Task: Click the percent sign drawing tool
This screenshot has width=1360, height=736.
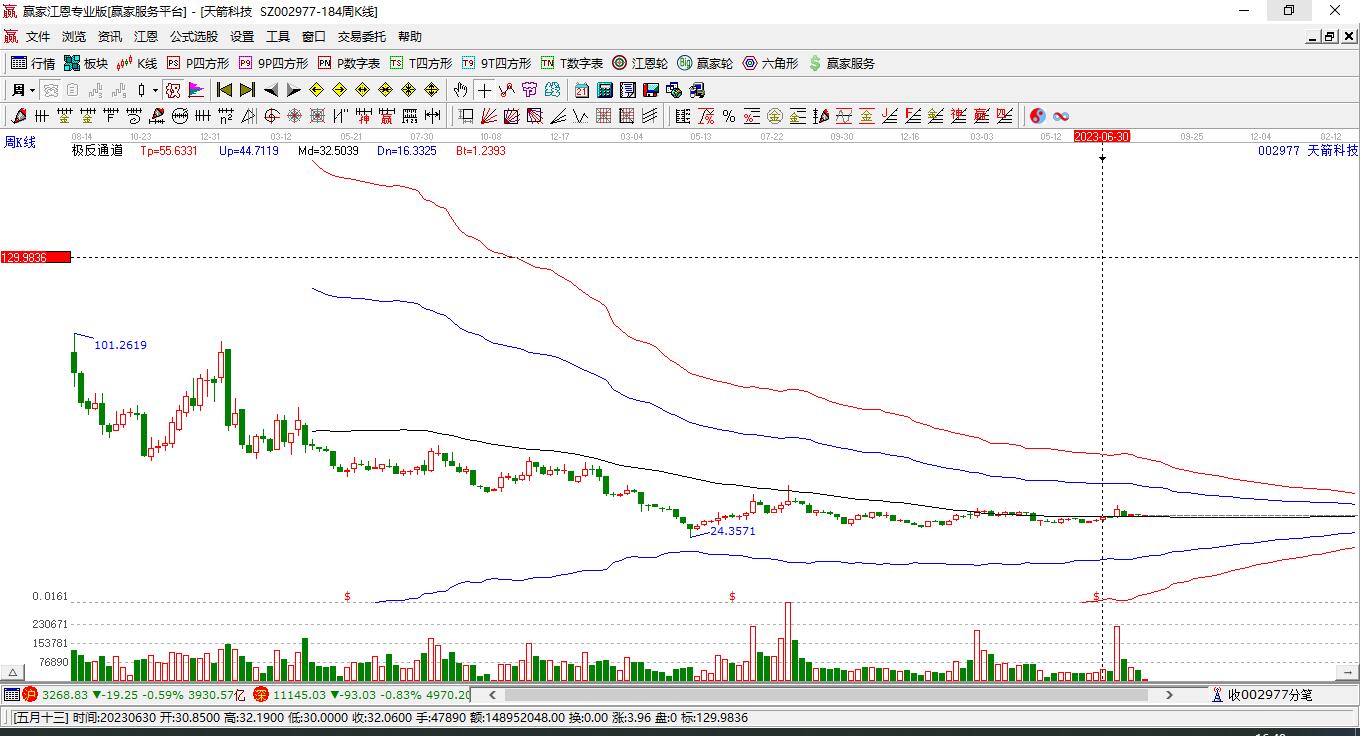Action: click(729, 116)
